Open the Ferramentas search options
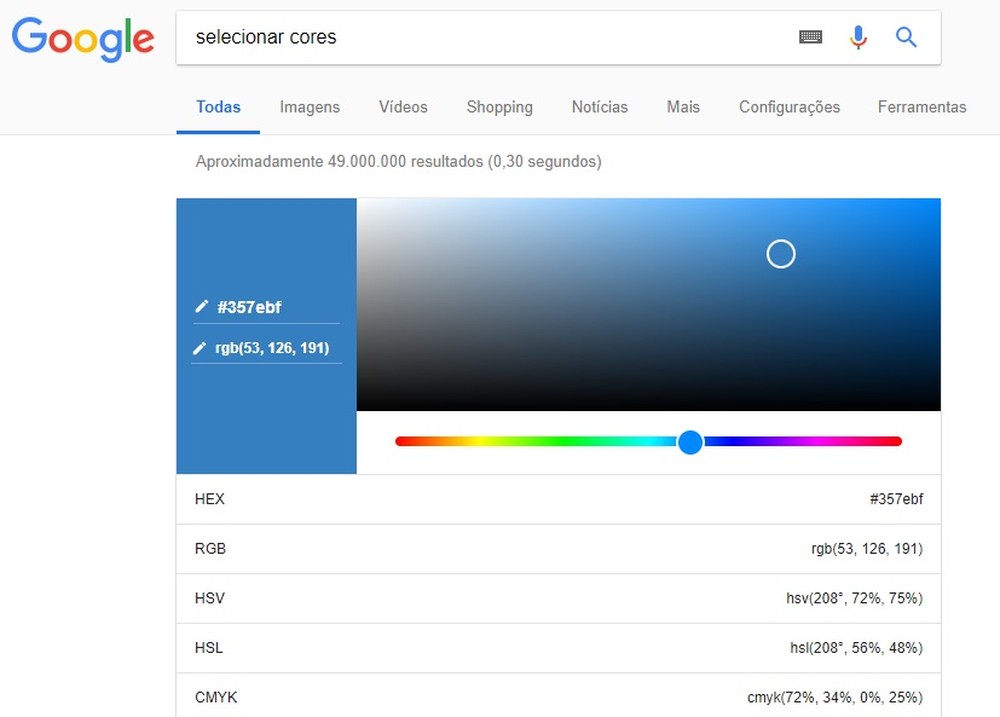Image resolution: width=1000 pixels, height=717 pixels. coord(922,107)
